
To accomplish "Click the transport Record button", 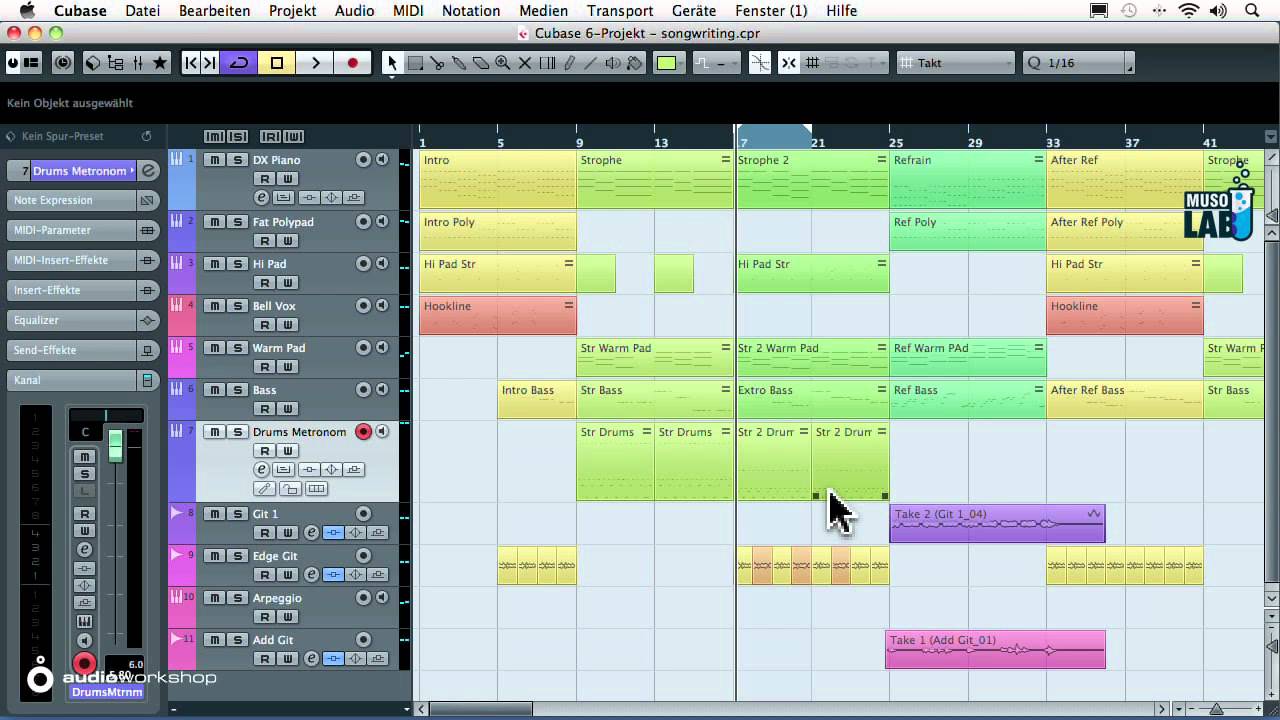I will click(352, 63).
